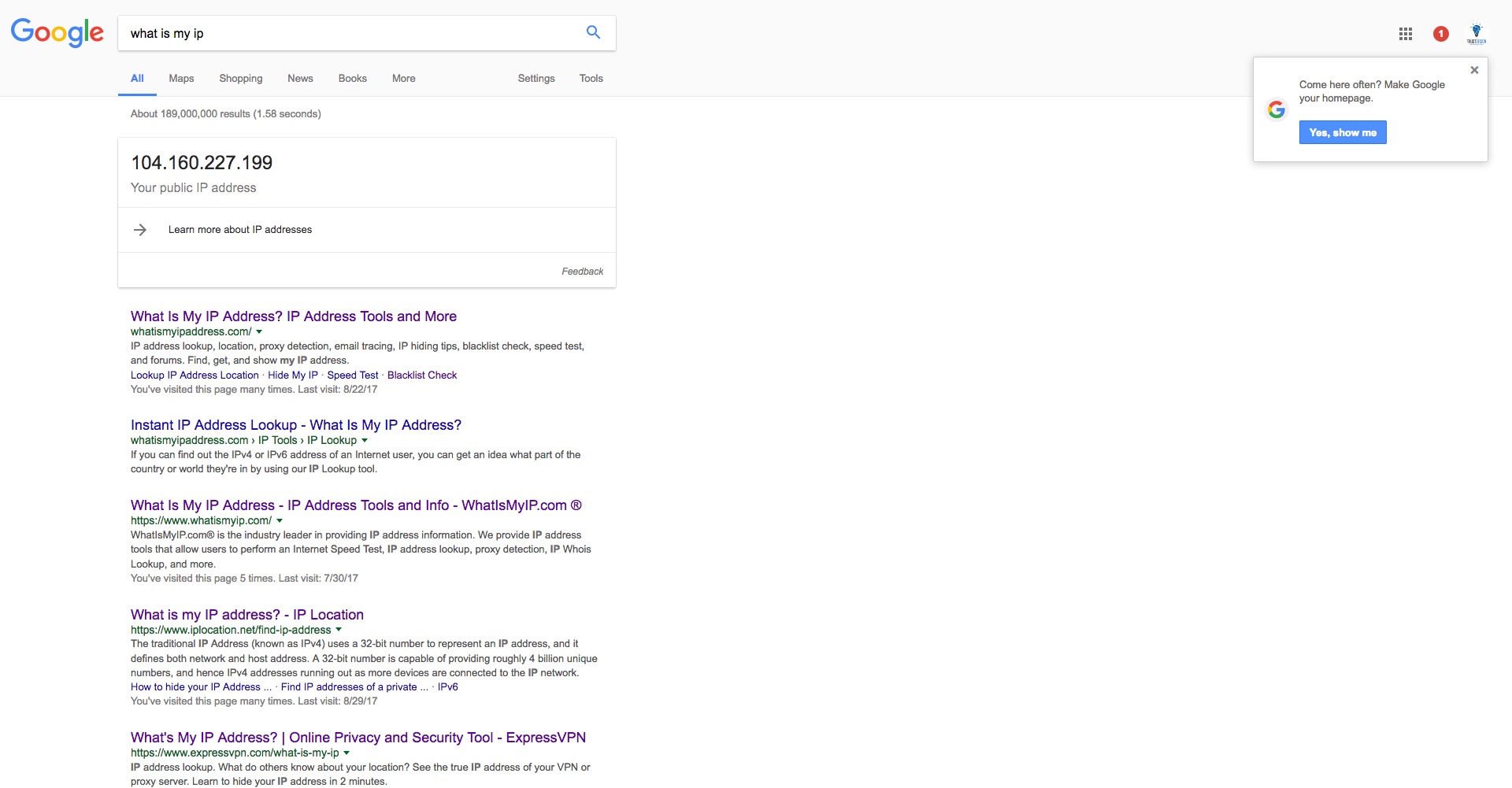Expand the whatismyip.com URL dropdown arrow

280,521
